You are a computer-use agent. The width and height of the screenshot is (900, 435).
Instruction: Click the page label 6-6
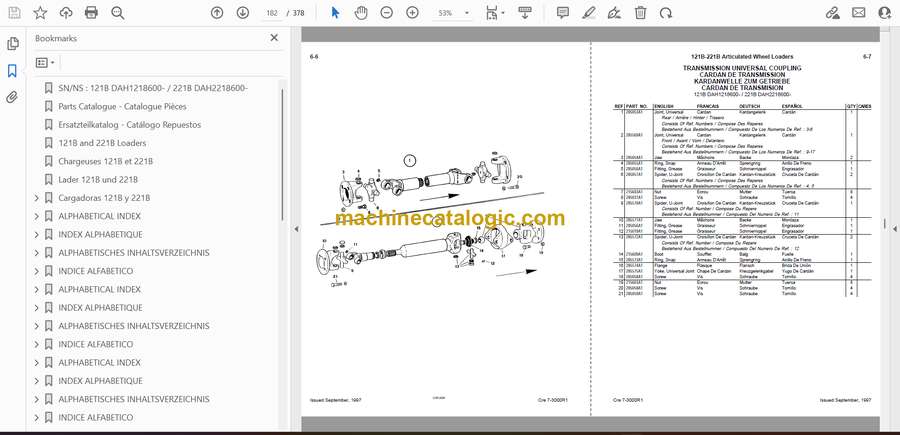pyautogui.click(x=314, y=57)
